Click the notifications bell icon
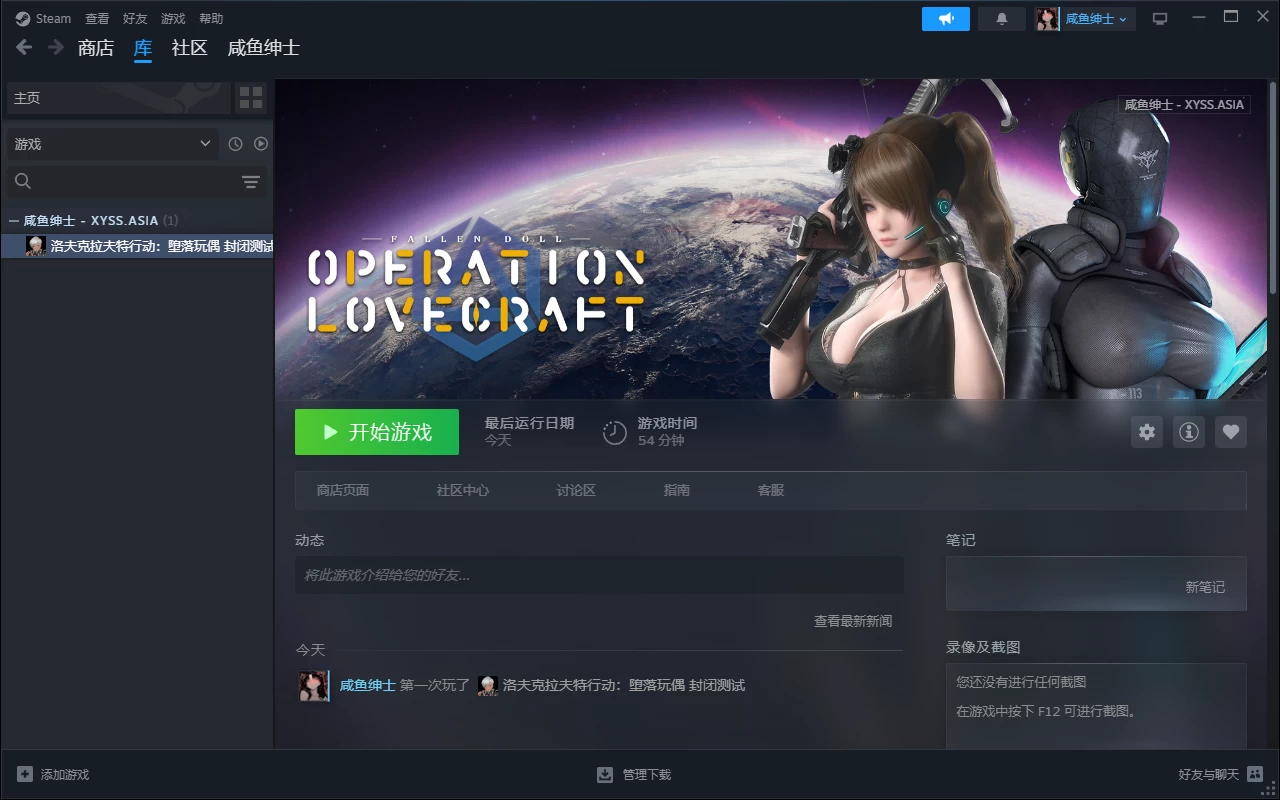 click(x=1001, y=17)
